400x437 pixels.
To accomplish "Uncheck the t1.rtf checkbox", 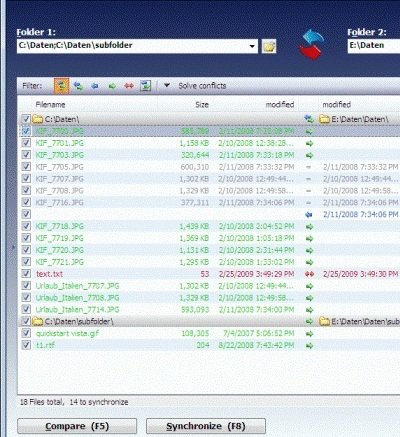I will 26,345.
